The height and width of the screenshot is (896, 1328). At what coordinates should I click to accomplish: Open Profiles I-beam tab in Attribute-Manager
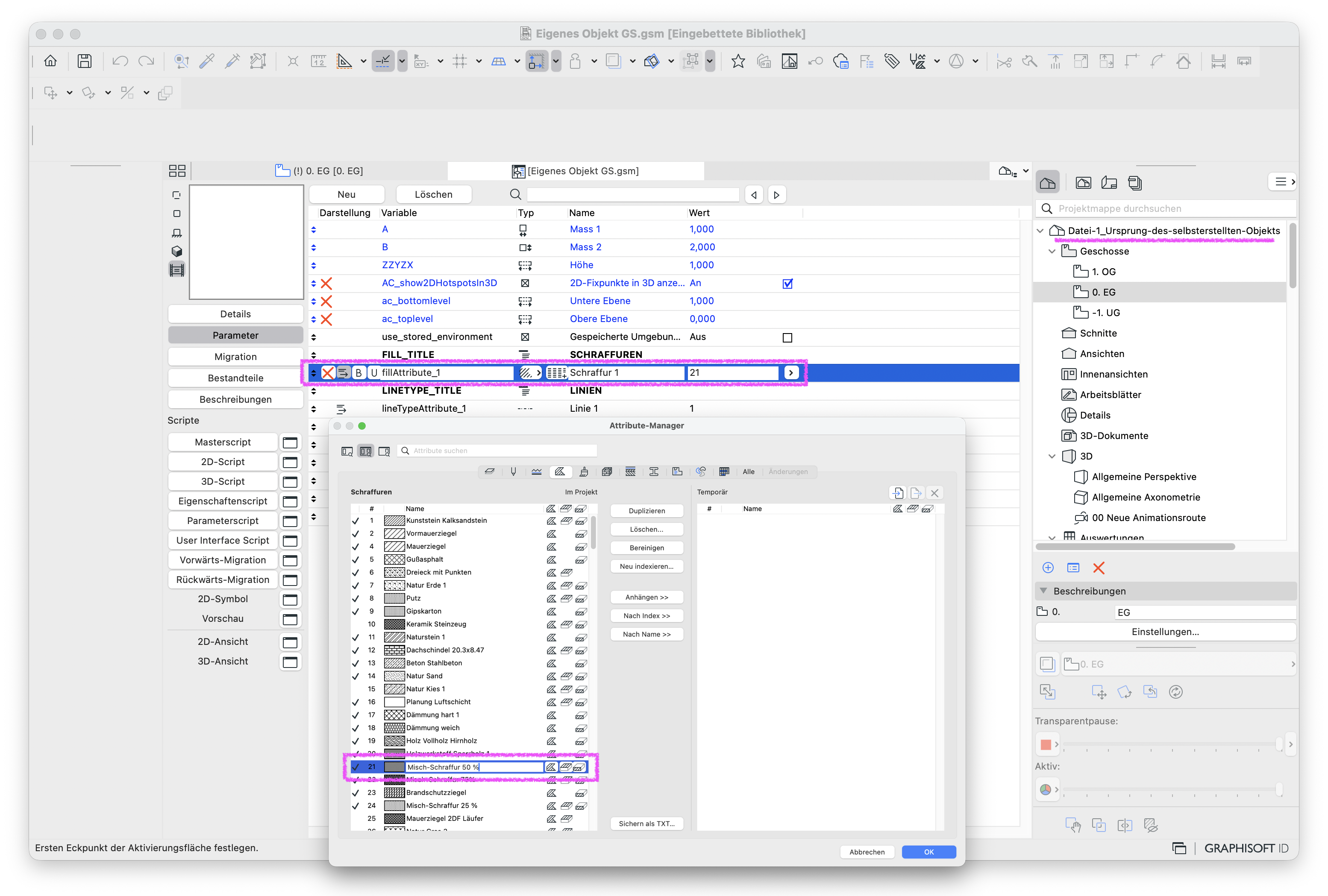tap(654, 471)
